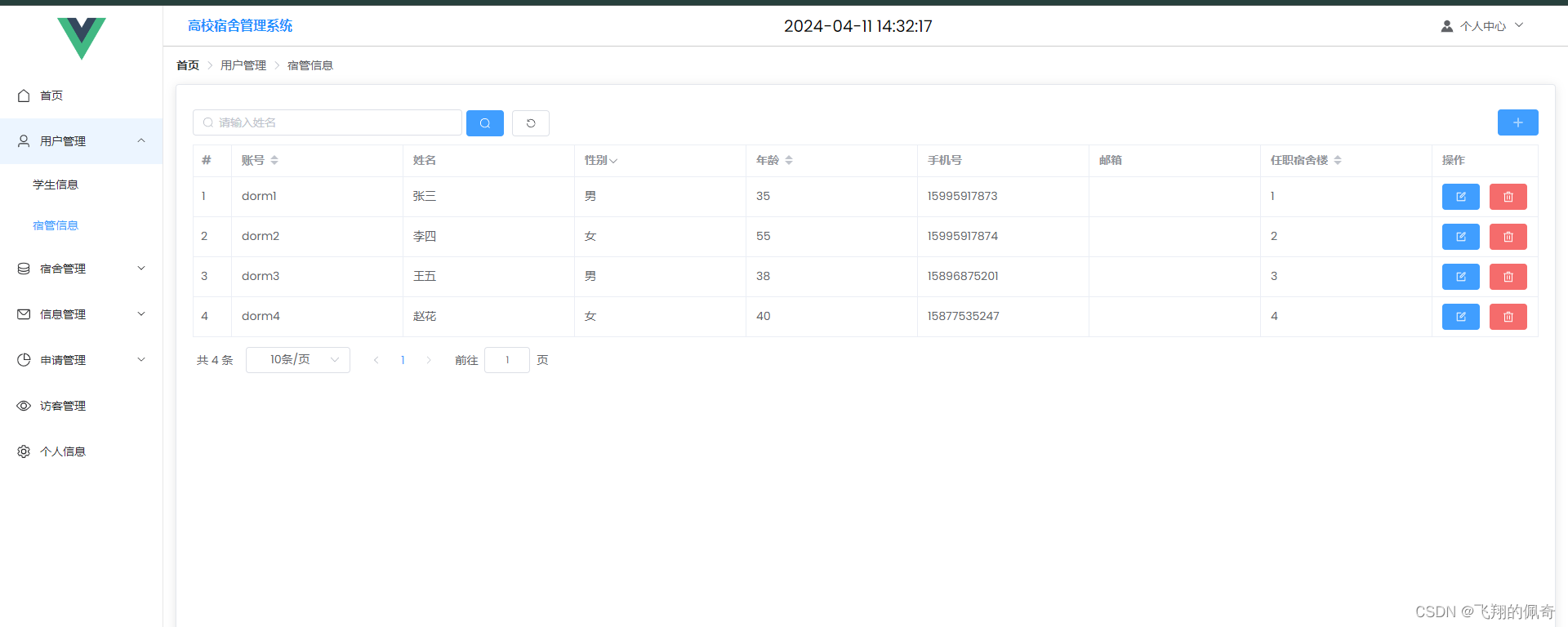
Task: Open the 个人中心 dropdown
Action: pos(1482,26)
